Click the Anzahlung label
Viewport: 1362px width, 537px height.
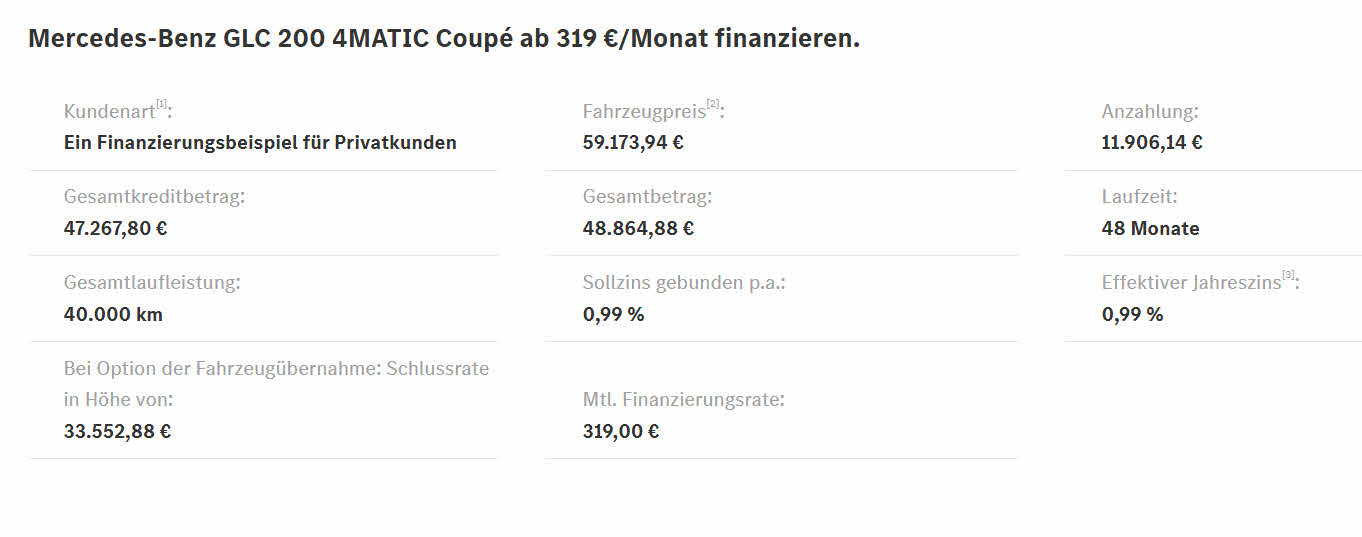coord(1150,112)
